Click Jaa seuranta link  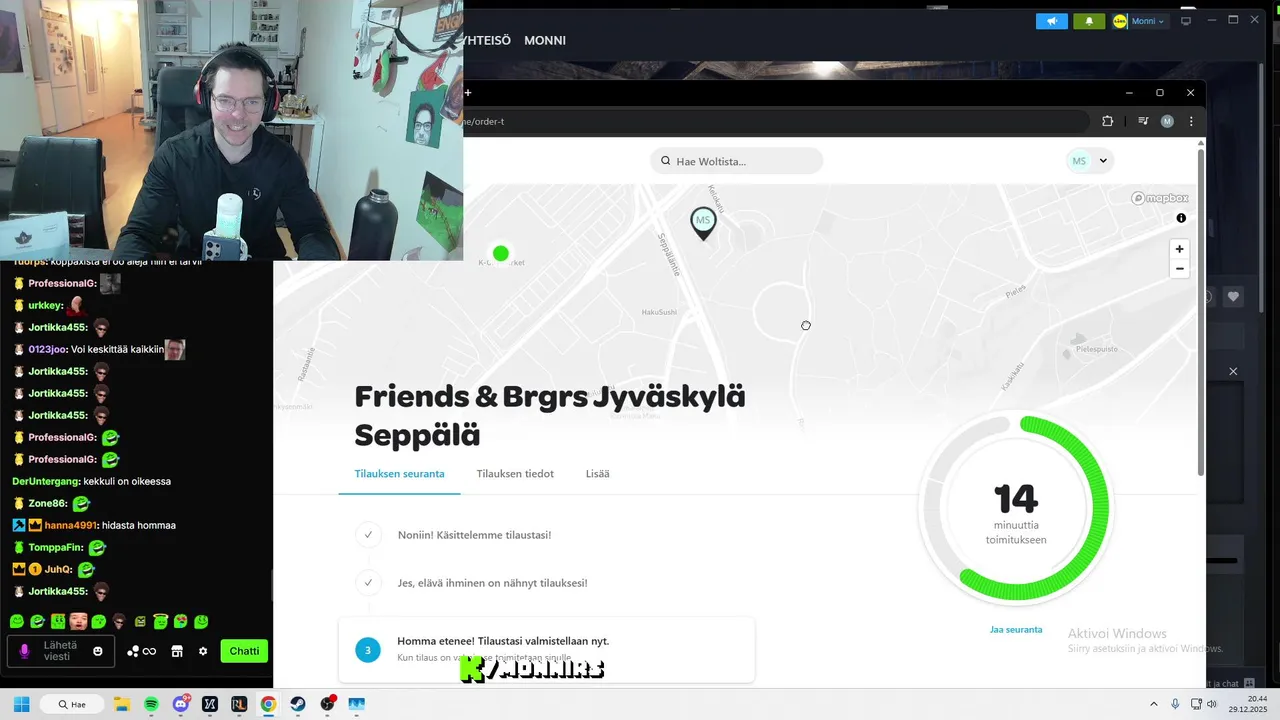(1016, 629)
